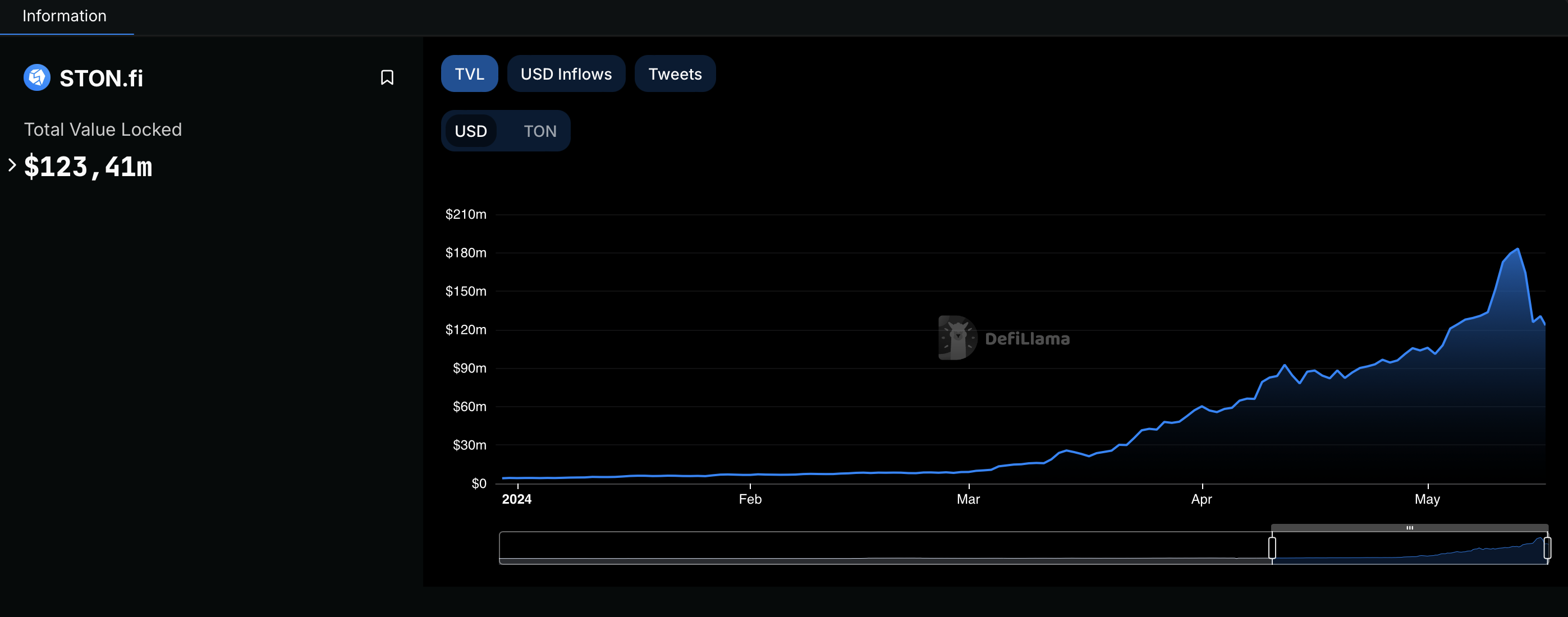Click the USD Inflows tab icon

point(566,74)
